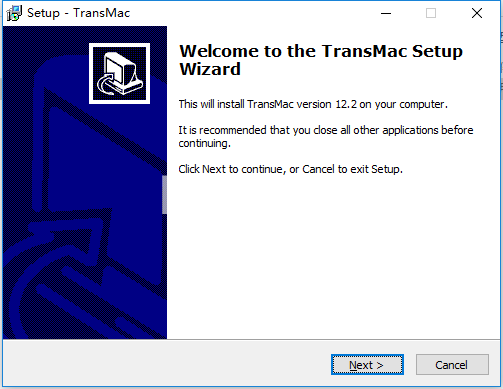The height and width of the screenshot is (389, 503).
Task: Cancel the TransMac setup
Action: [x=452, y=365]
